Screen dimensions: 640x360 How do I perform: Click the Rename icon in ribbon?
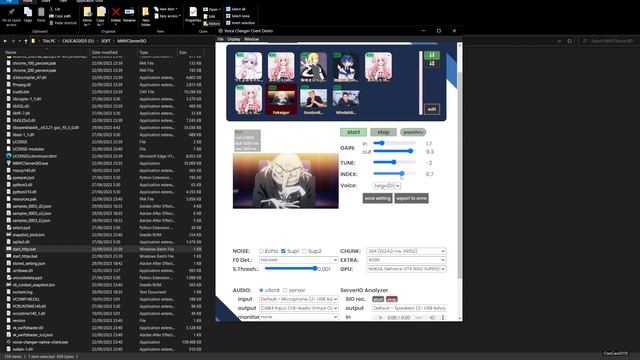129,12
